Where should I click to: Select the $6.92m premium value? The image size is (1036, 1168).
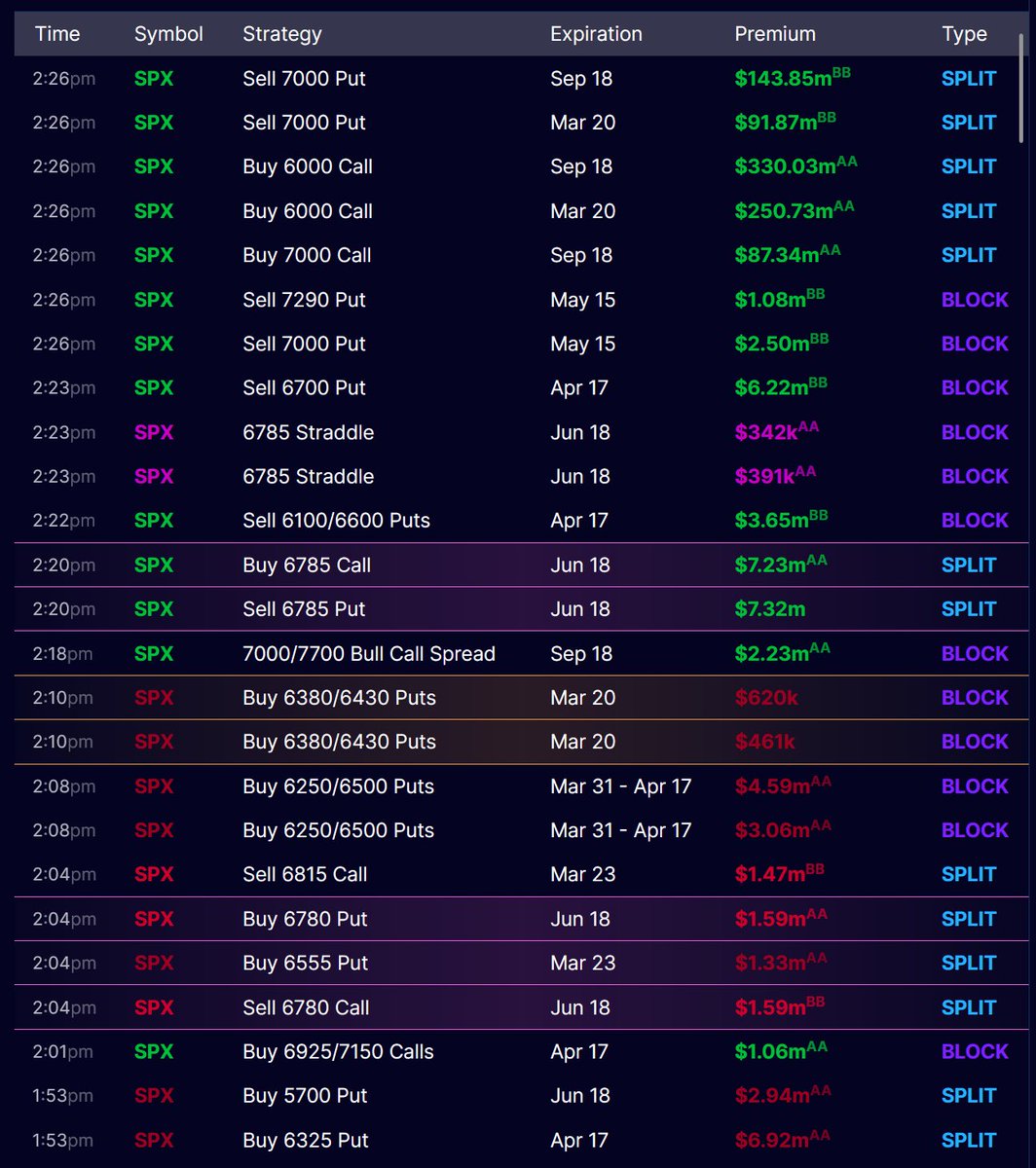click(x=783, y=1140)
